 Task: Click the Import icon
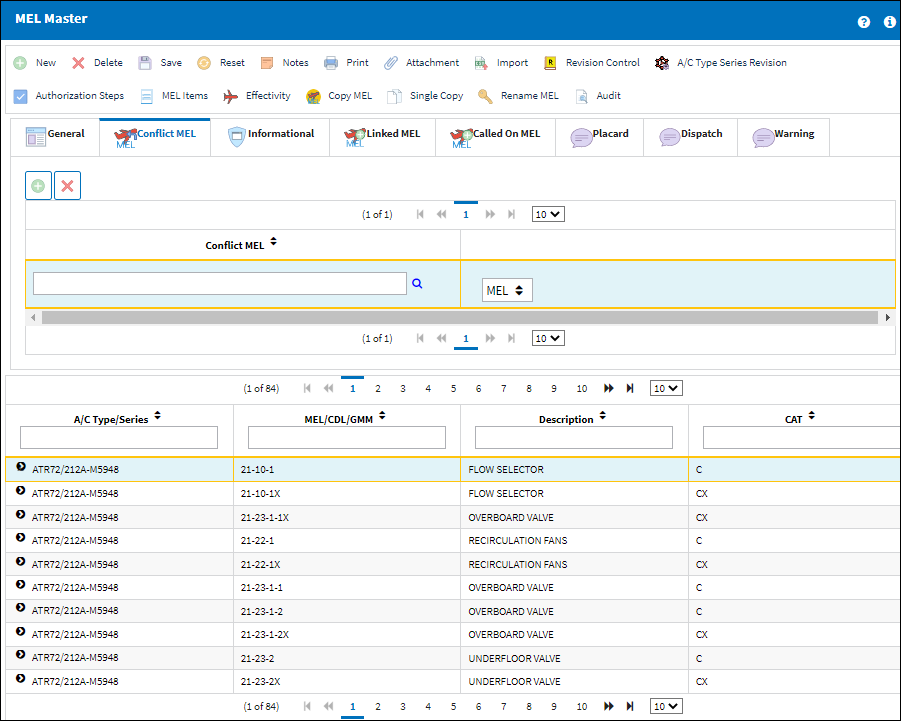pyautogui.click(x=481, y=63)
